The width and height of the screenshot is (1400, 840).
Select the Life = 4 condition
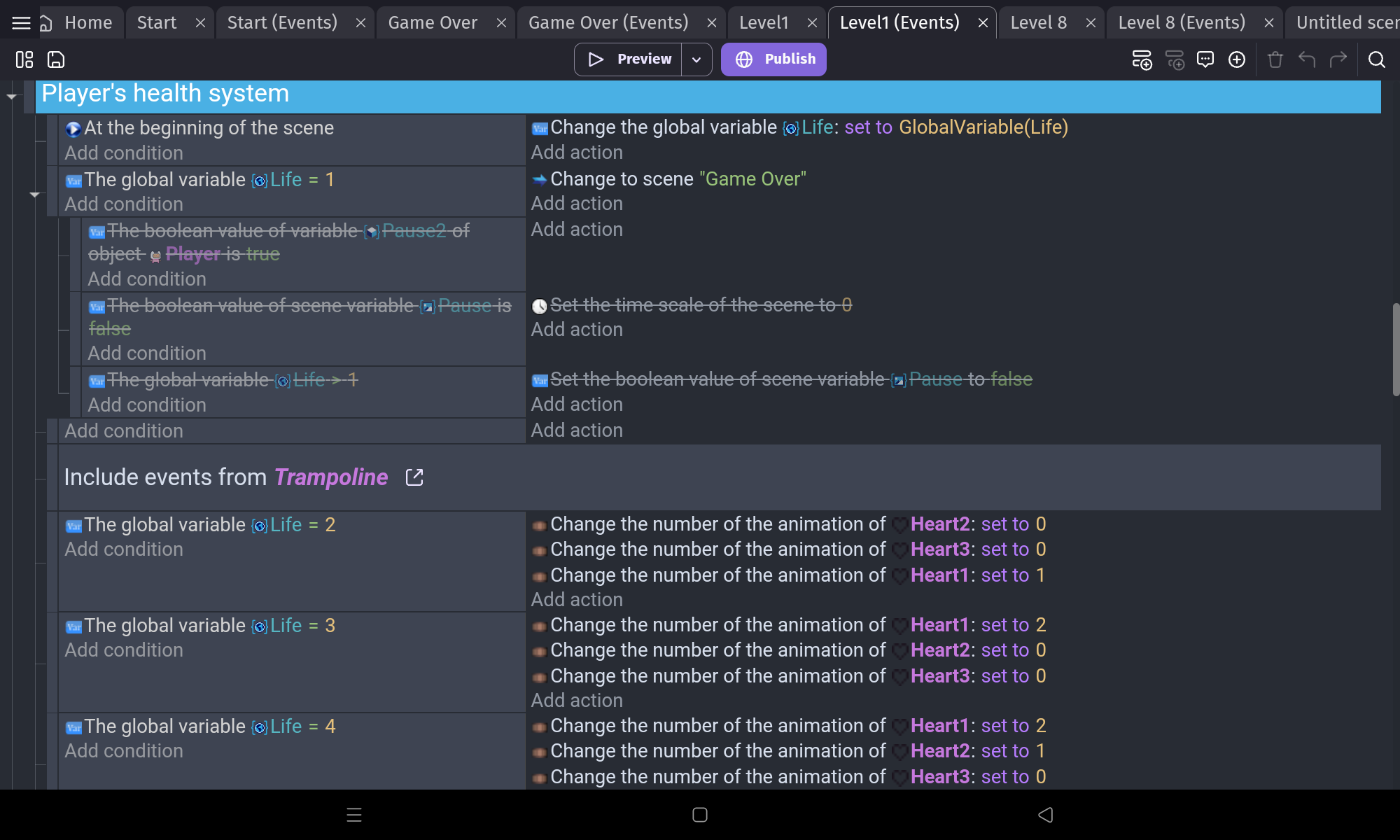[x=200, y=727]
